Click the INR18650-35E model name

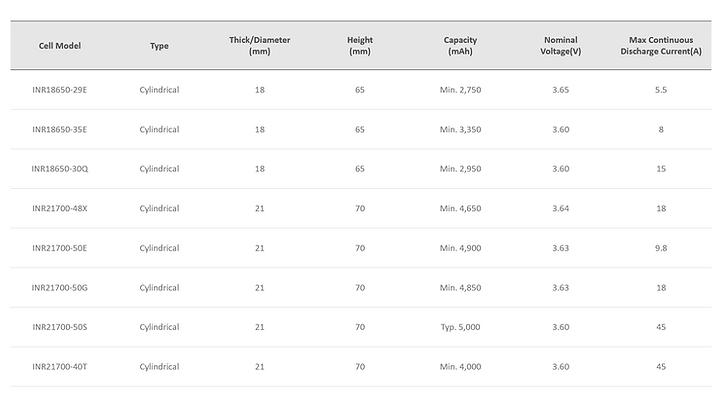click(x=60, y=129)
